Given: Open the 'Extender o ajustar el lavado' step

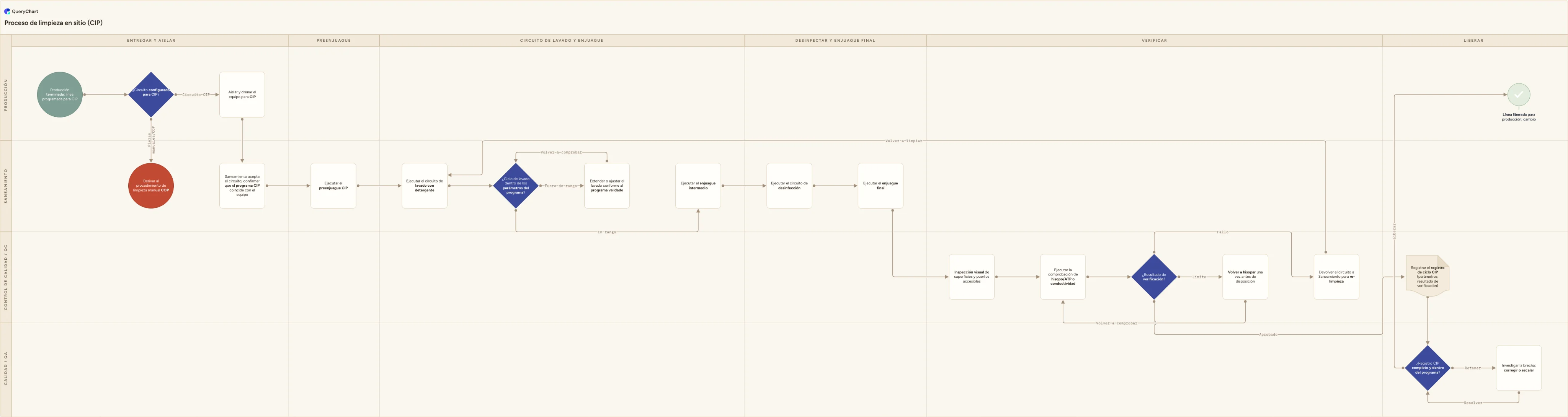Looking at the screenshot, I should tap(607, 186).
